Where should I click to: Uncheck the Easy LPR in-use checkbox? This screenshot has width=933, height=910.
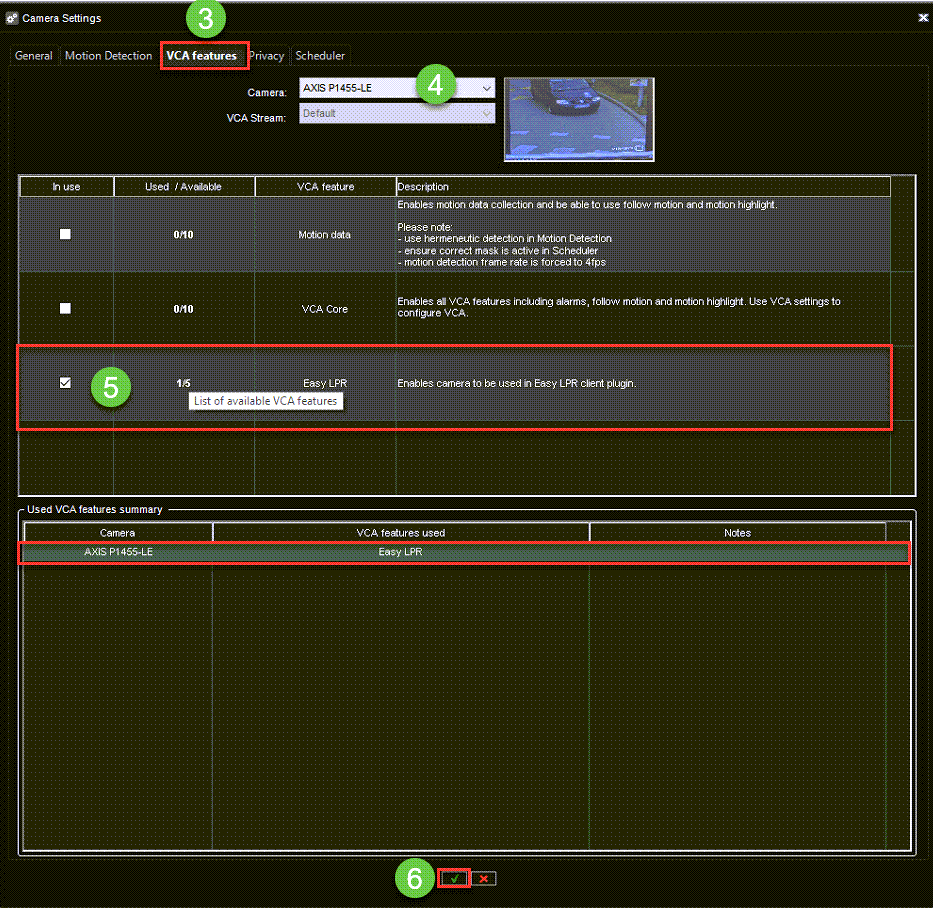click(65, 382)
